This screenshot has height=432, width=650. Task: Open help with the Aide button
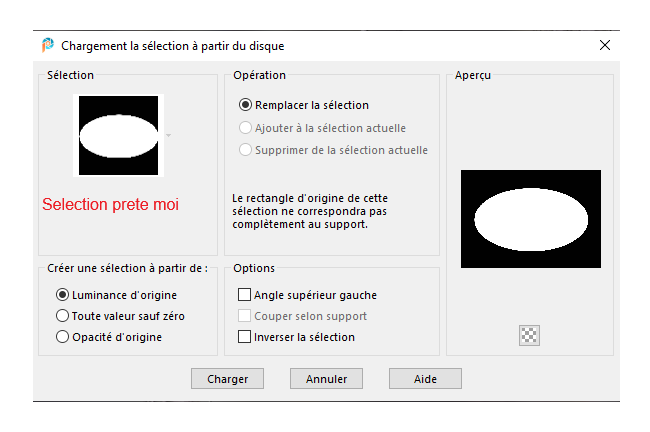425,379
